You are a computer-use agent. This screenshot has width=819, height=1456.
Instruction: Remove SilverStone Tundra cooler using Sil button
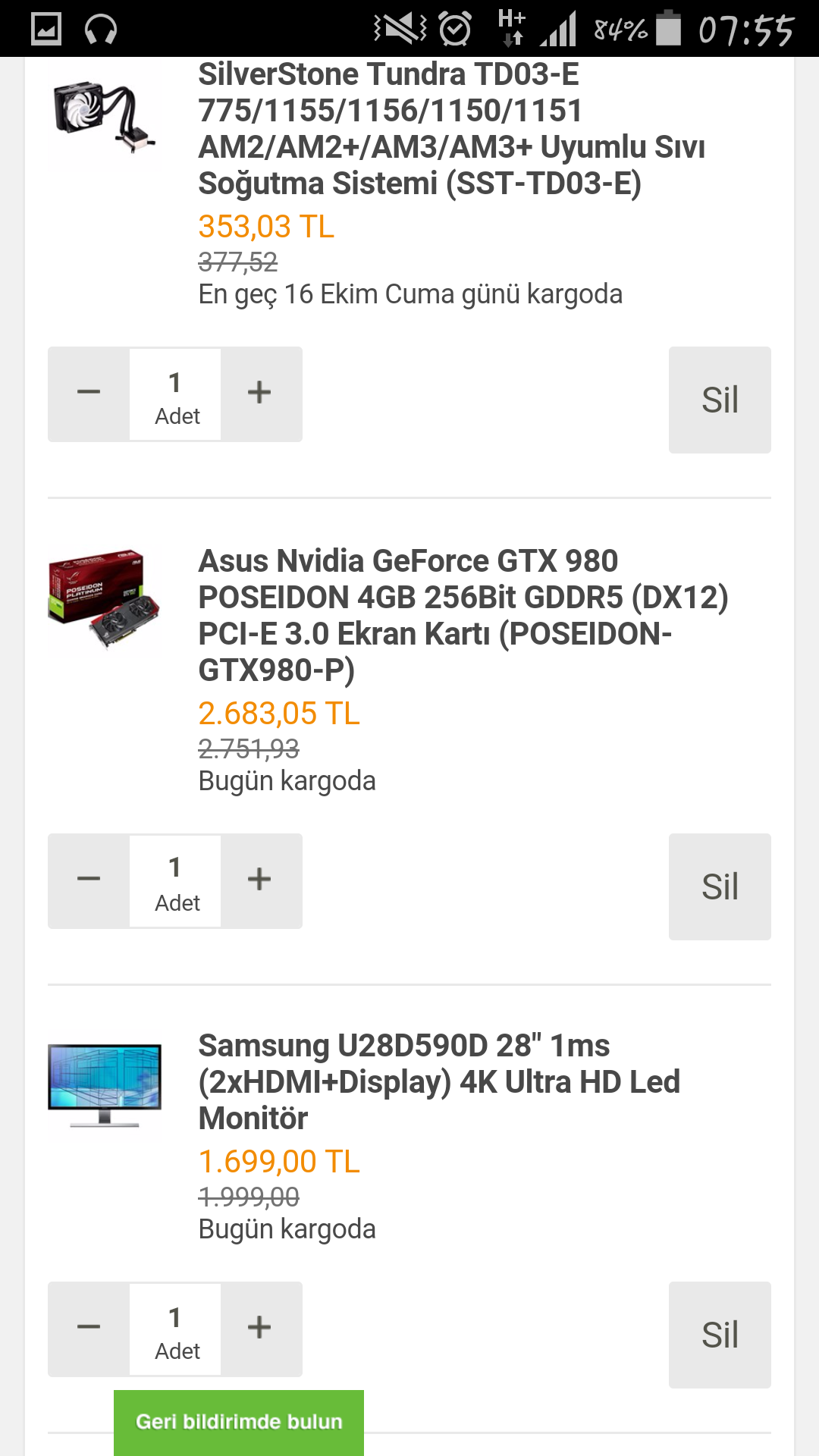(720, 400)
